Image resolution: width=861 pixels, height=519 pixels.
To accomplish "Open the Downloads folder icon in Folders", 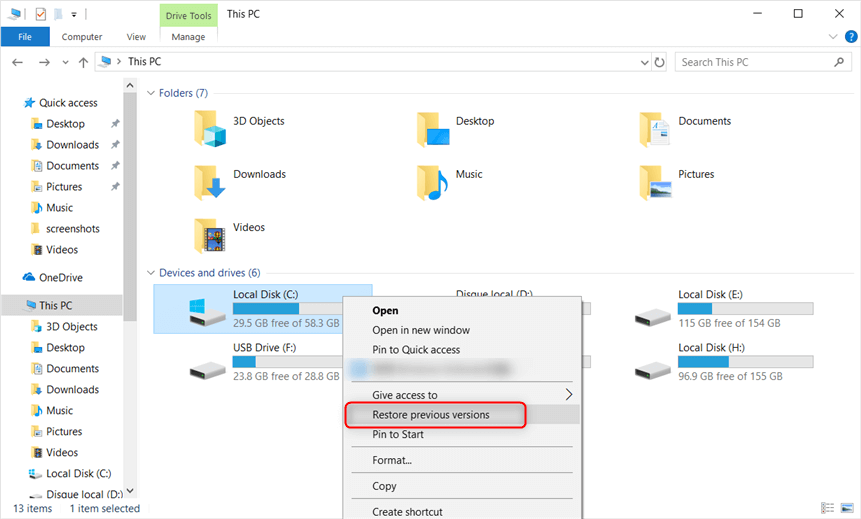I will tap(211, 181).
